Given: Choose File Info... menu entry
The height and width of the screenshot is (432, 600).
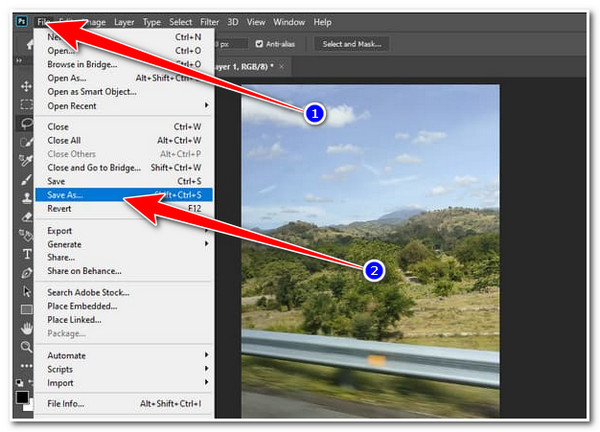Looking at the screenshot, I should pos(124,404).
